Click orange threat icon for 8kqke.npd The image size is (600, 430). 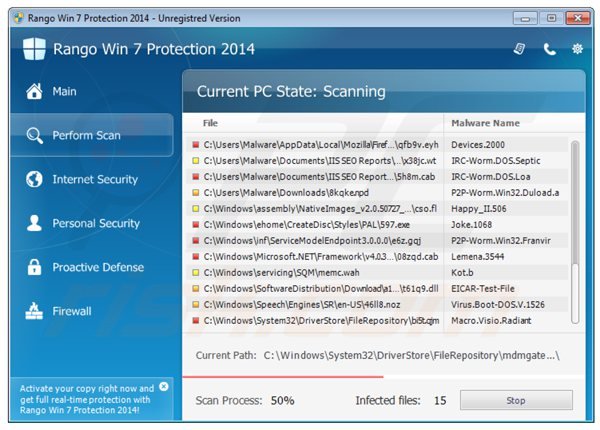(x=196, y=193)
